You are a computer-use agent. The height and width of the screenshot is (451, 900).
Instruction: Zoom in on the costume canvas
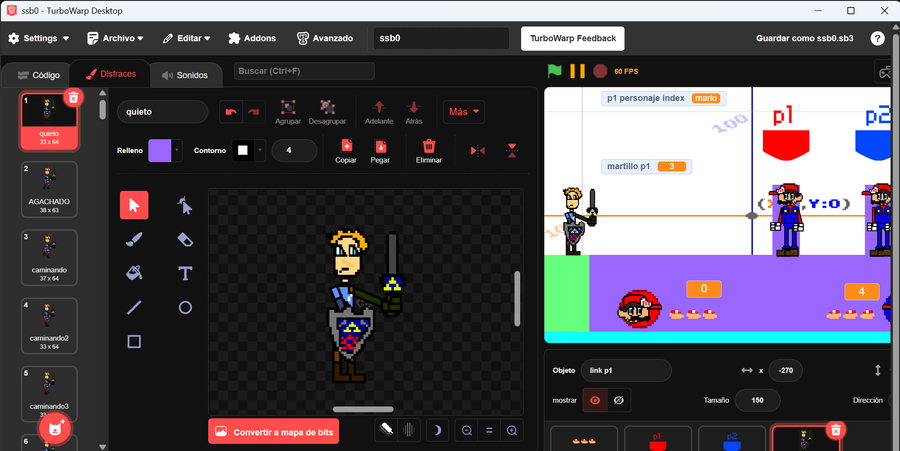[511, 430]
